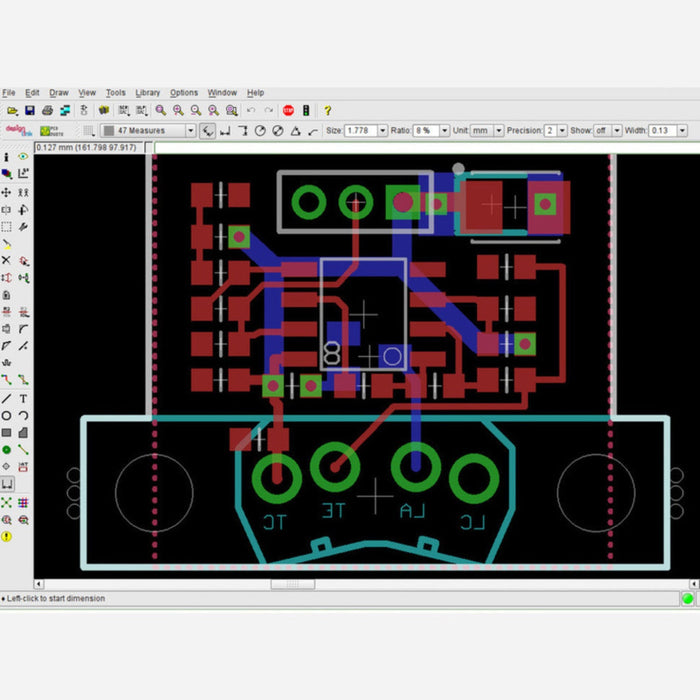Image resolution: width=700 pixels, height=700 pixels.
Task: Choose the Circle drawing tool
Action: coord(7,415)
